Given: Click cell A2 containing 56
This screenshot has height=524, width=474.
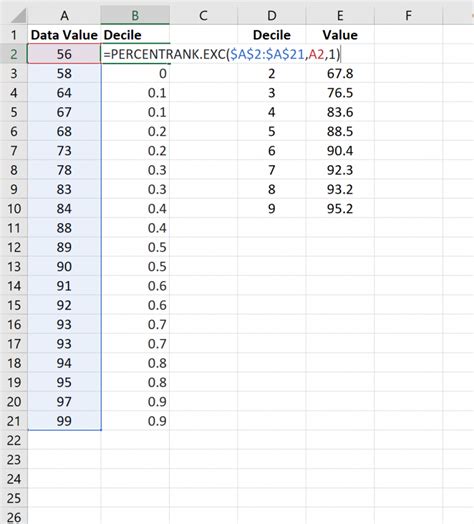Looking at the screenshot, I should pos(64,54).
